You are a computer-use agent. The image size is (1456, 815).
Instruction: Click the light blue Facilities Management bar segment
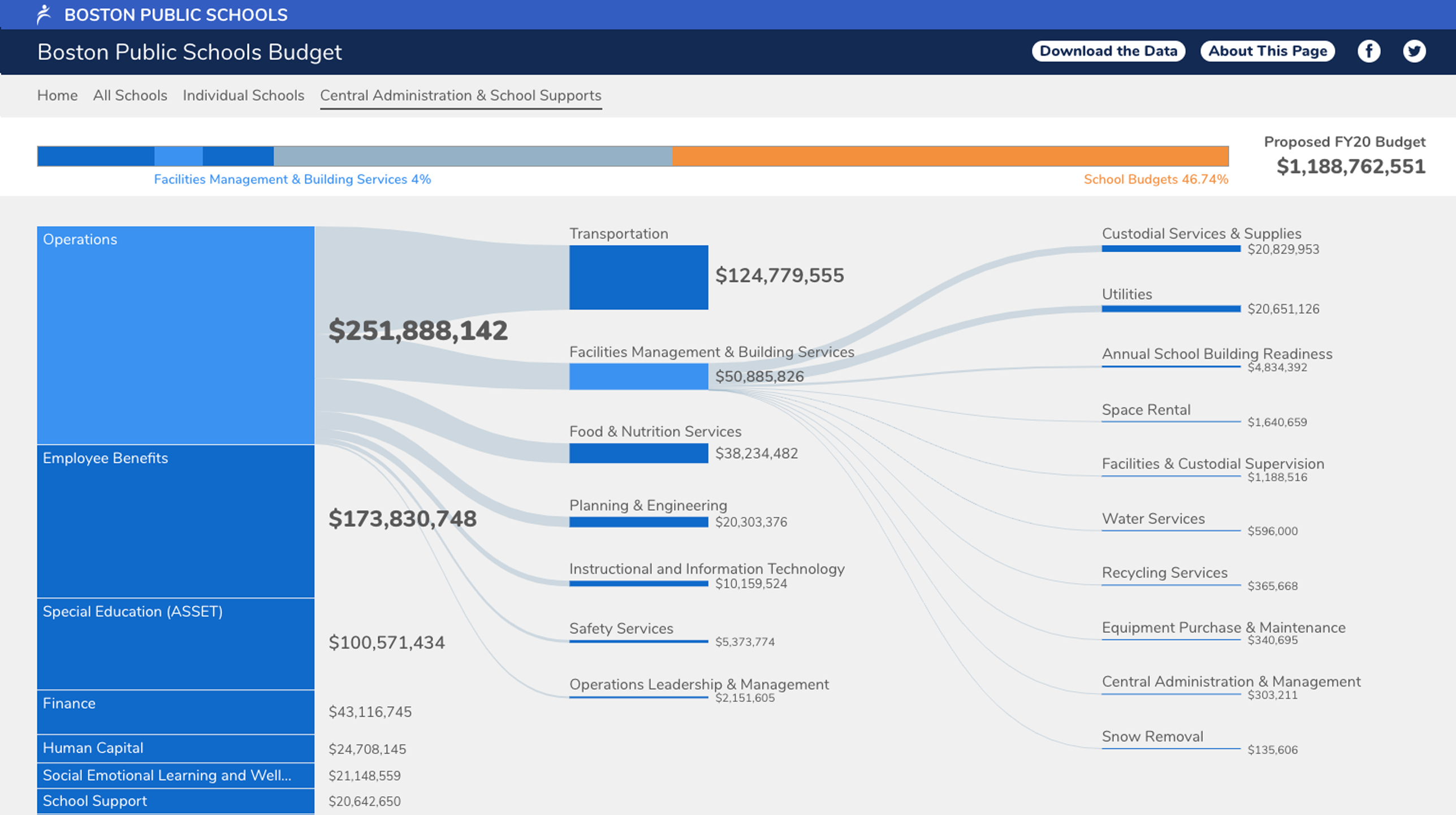(178, 156)
